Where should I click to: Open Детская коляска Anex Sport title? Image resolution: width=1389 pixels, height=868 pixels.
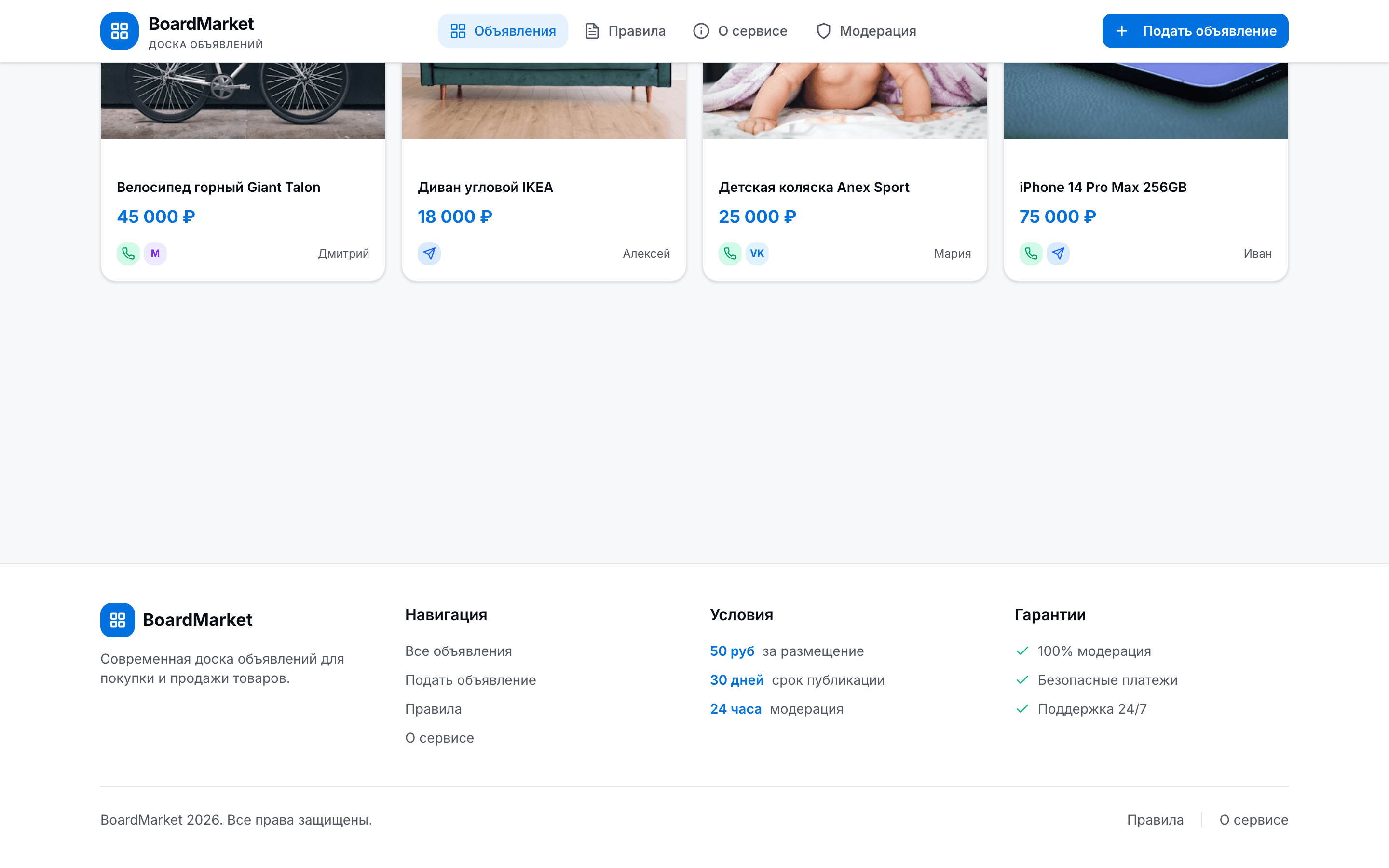814,187
